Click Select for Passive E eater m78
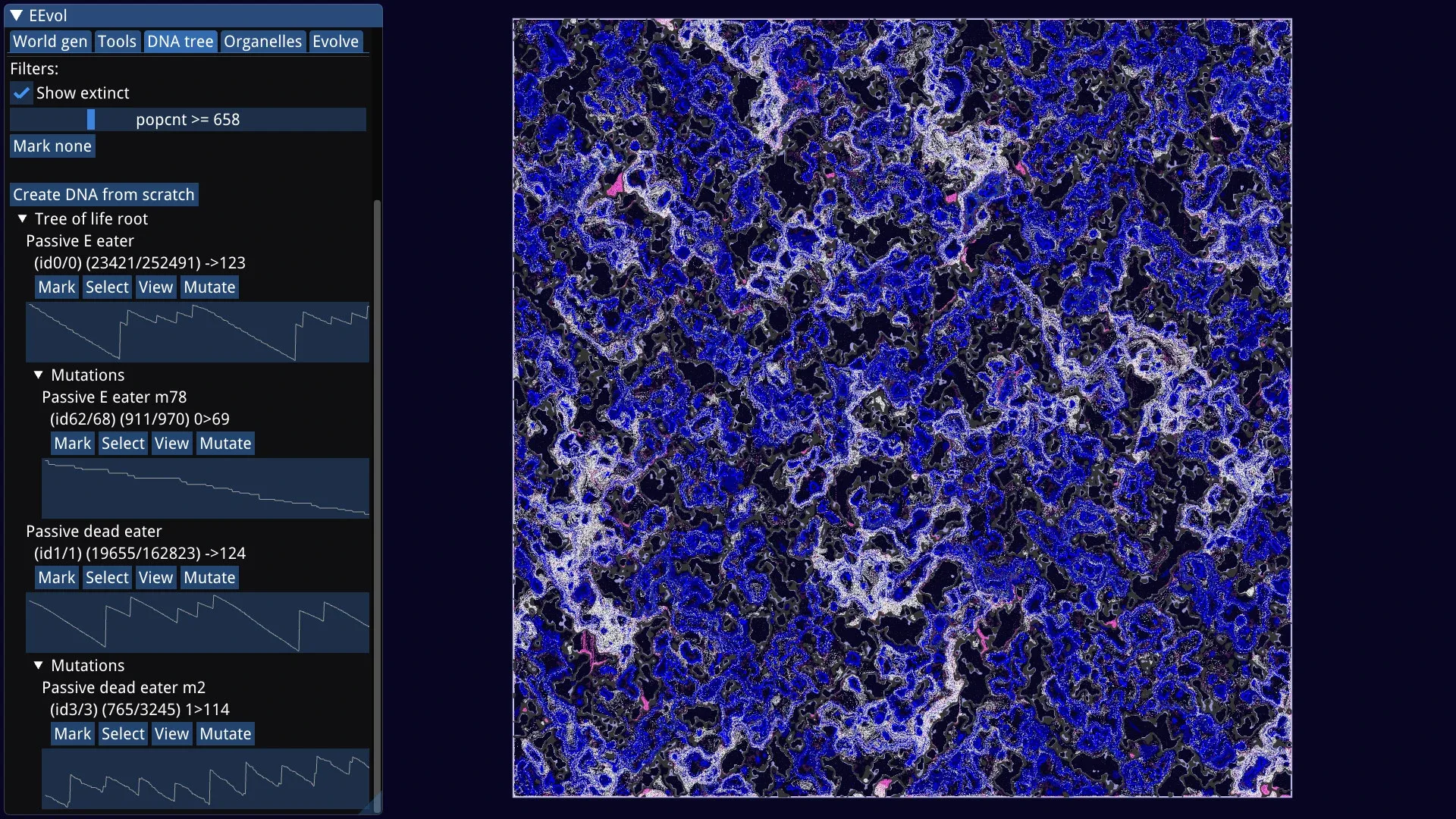This screenshot has height=819, width=1456. click(x=123, y=444)
